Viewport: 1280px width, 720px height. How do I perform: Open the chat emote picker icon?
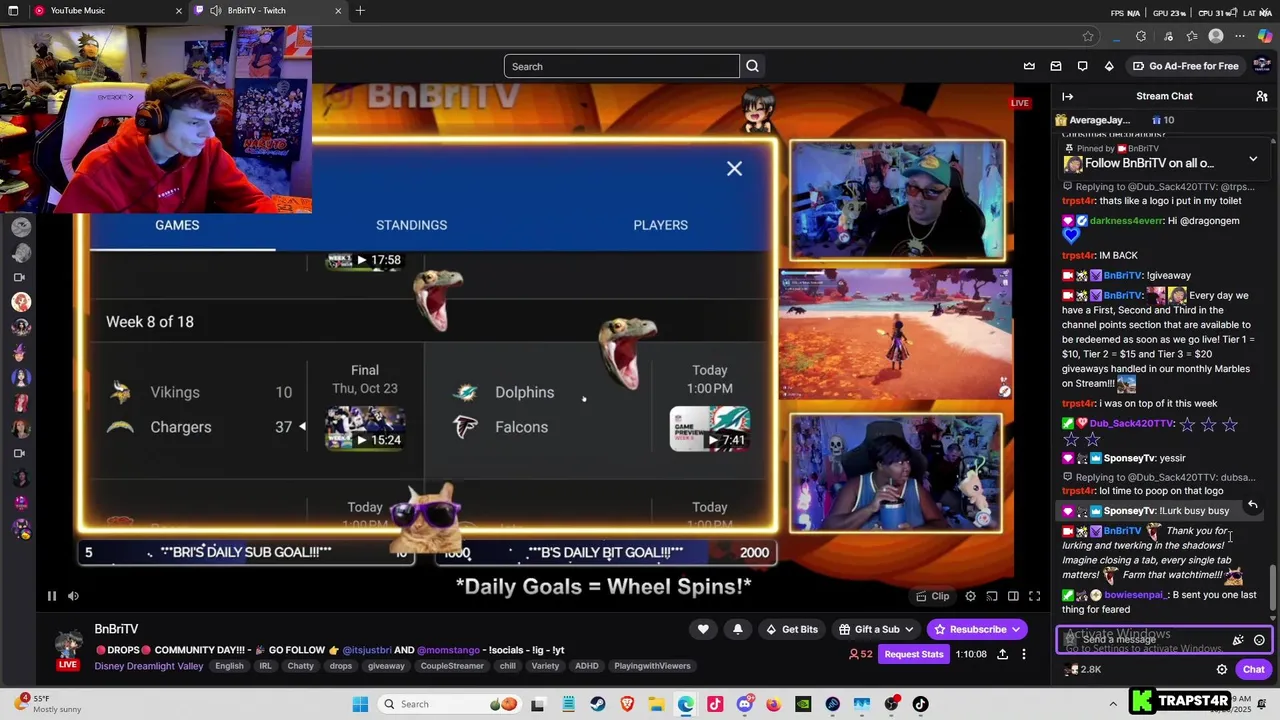click(x=1259, y=640)
